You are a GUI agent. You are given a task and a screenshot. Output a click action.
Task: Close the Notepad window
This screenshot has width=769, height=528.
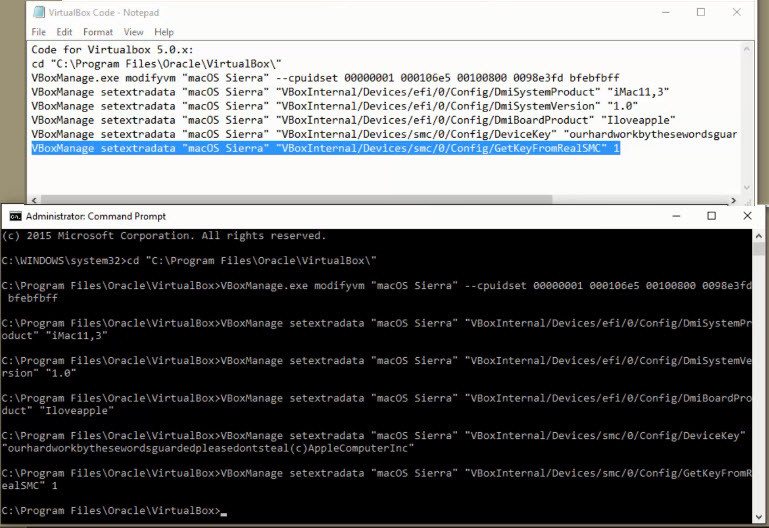737,12
